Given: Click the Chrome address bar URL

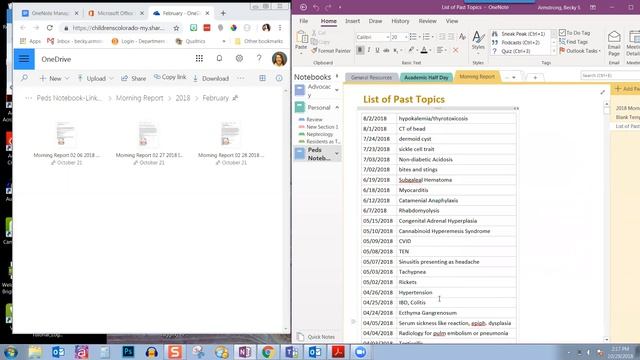Looking at the screenshot, I should point(118,28).
